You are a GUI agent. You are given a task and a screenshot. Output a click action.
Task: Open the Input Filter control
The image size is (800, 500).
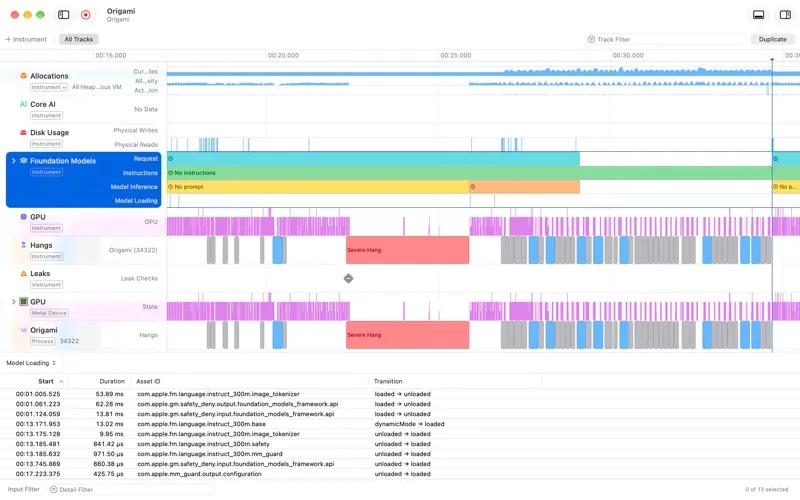tap(23, 489)
